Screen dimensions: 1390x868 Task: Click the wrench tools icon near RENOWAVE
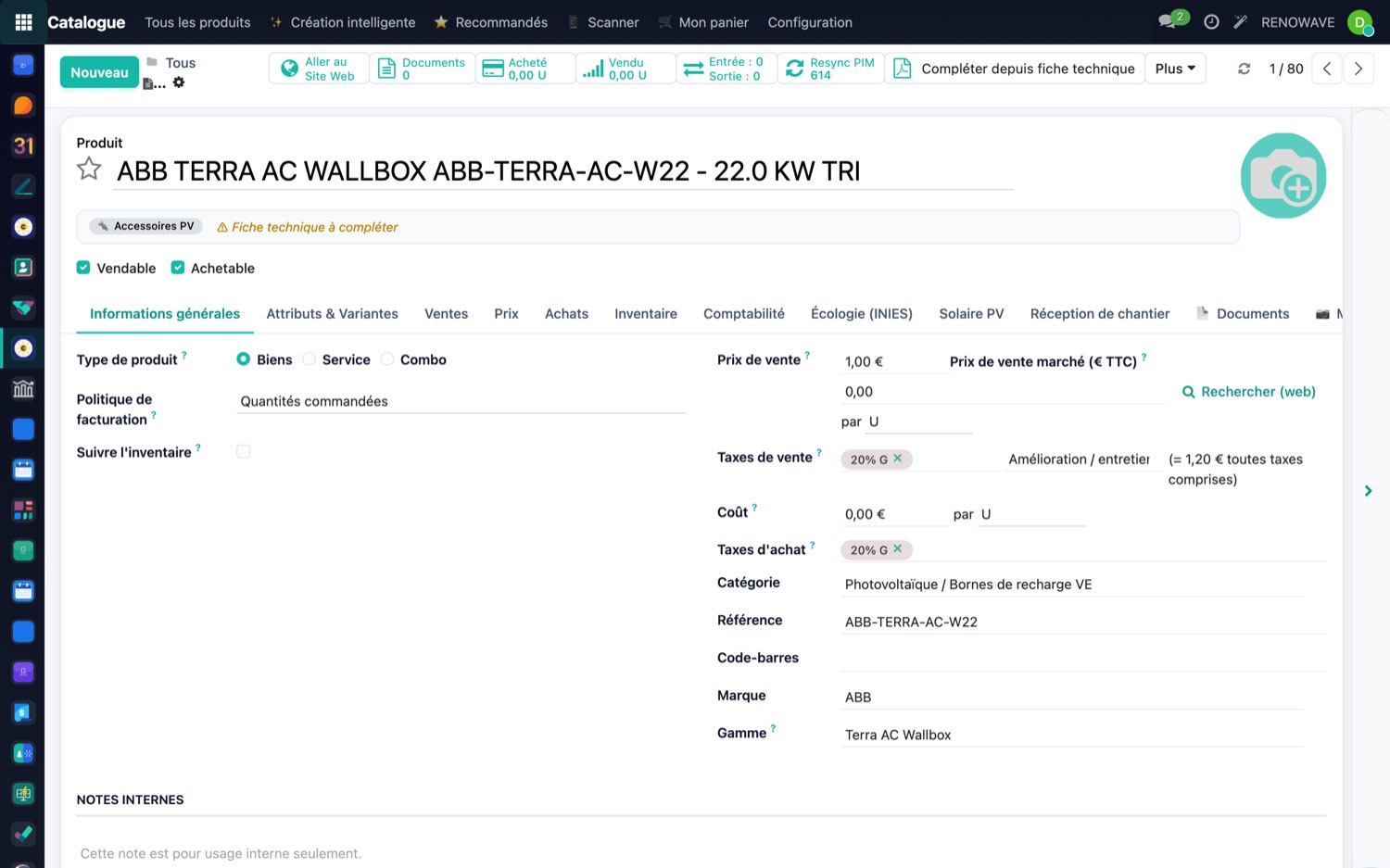pyautogui.click(x=1241, y=22)
